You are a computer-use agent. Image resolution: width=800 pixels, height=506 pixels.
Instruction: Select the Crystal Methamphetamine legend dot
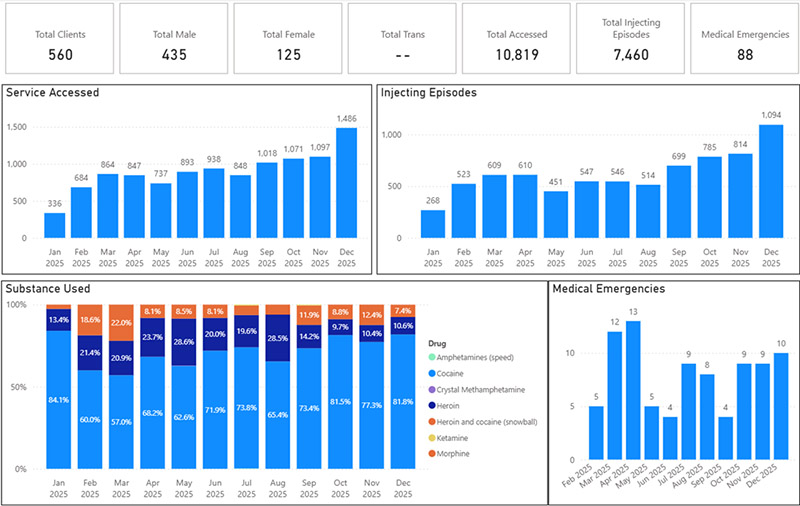click(x=431, y=389)
